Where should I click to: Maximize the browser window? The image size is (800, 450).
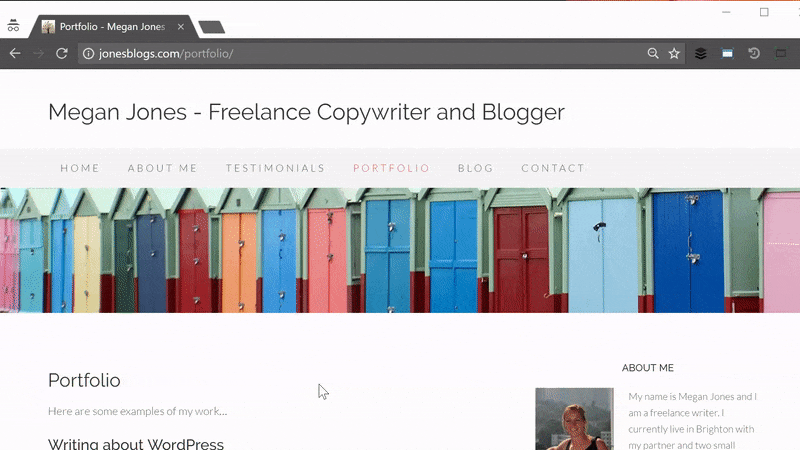click(764, 12)
